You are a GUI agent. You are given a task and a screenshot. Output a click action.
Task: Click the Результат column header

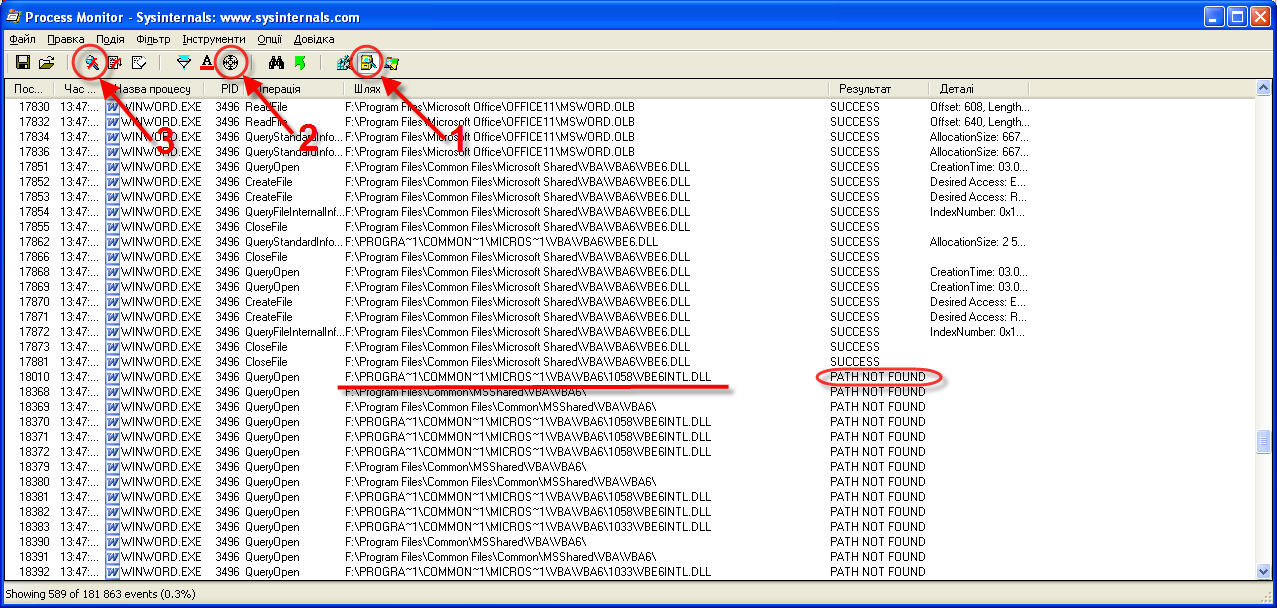click(x=878, y=89)
